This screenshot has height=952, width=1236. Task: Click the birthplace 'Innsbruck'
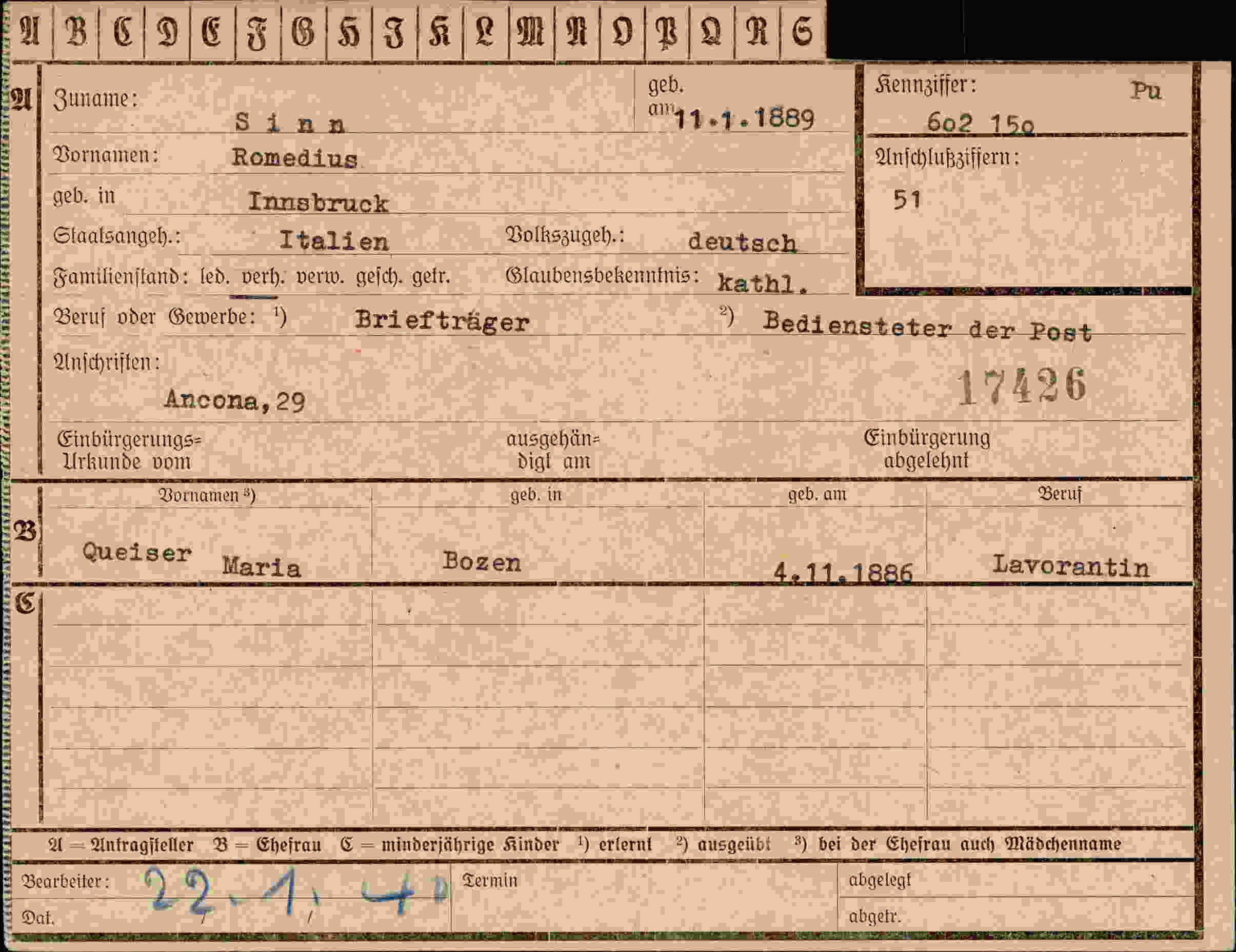[318, 202]
